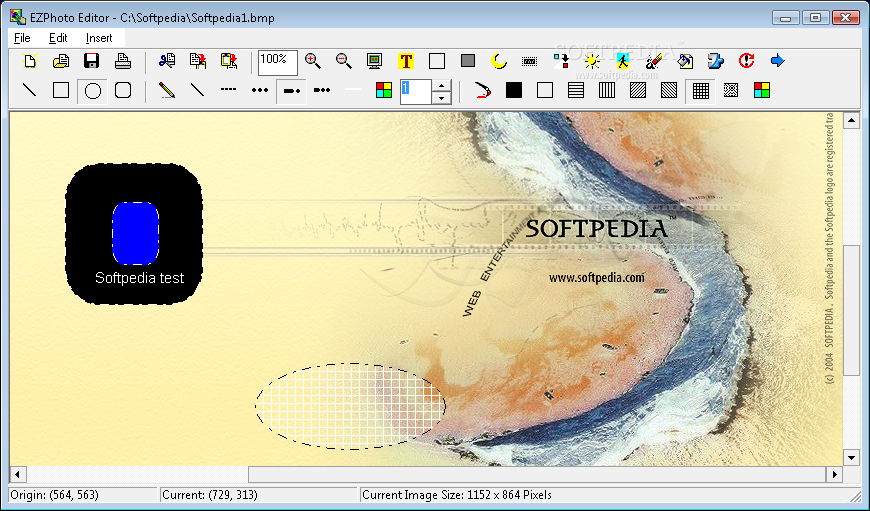
Task: Click the Cut scissors icon
Action: 166,61
